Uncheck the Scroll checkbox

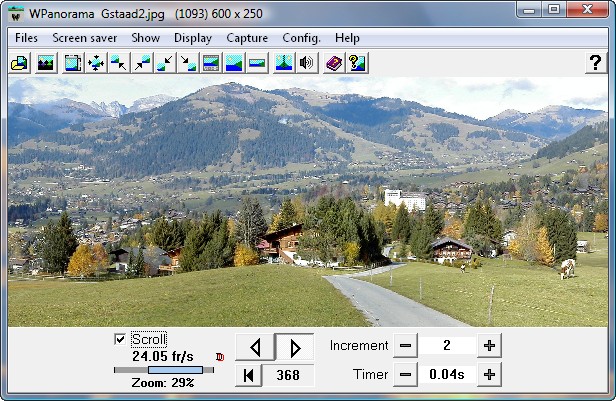pos(120,339)
